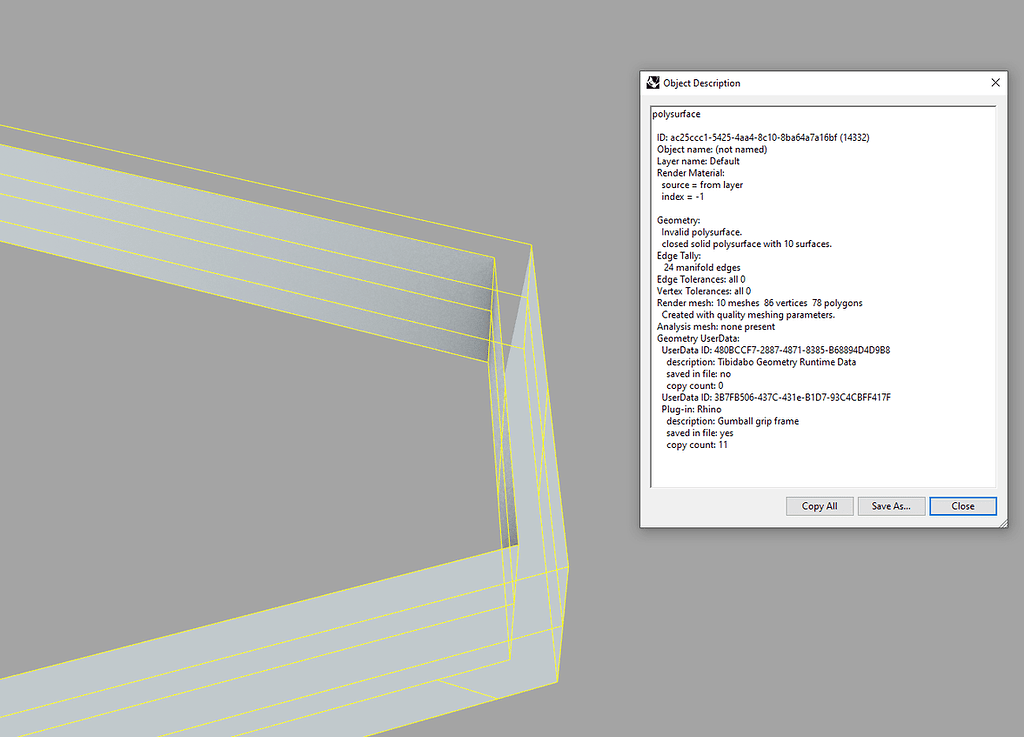Click the Geometry UserData heading
This screenshot has width=1024, height=737.
(700, 338)
